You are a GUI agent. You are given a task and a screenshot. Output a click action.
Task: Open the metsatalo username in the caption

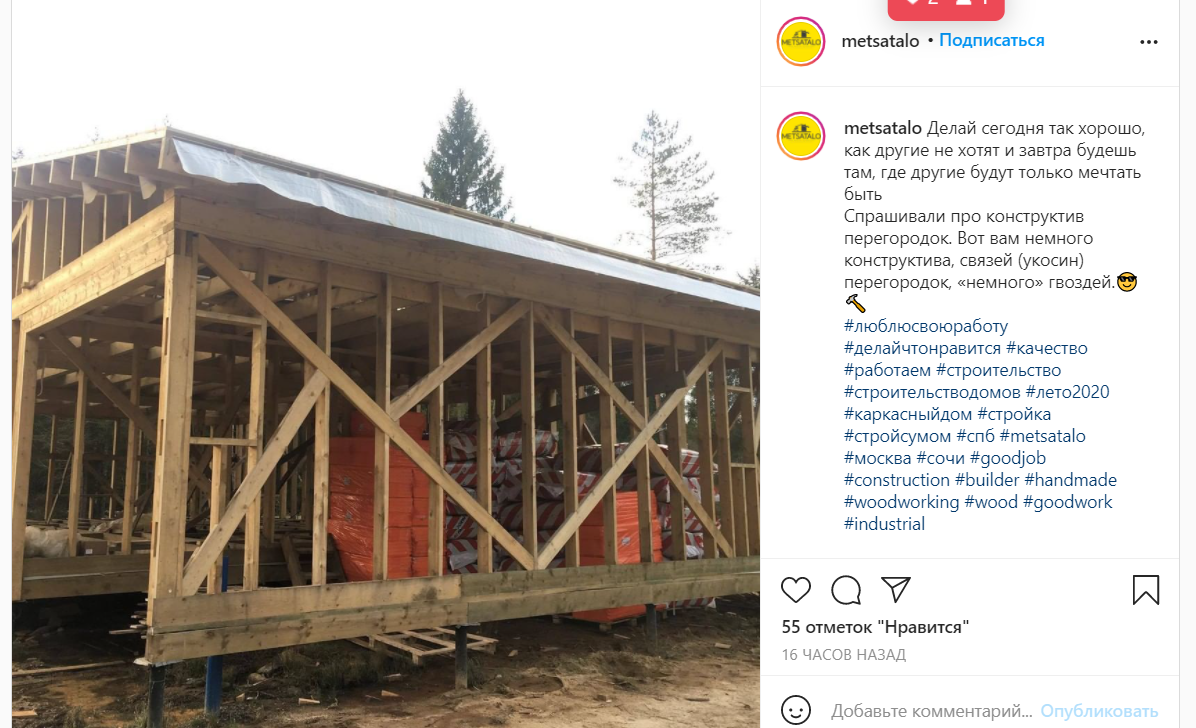(x=883, y=128)
